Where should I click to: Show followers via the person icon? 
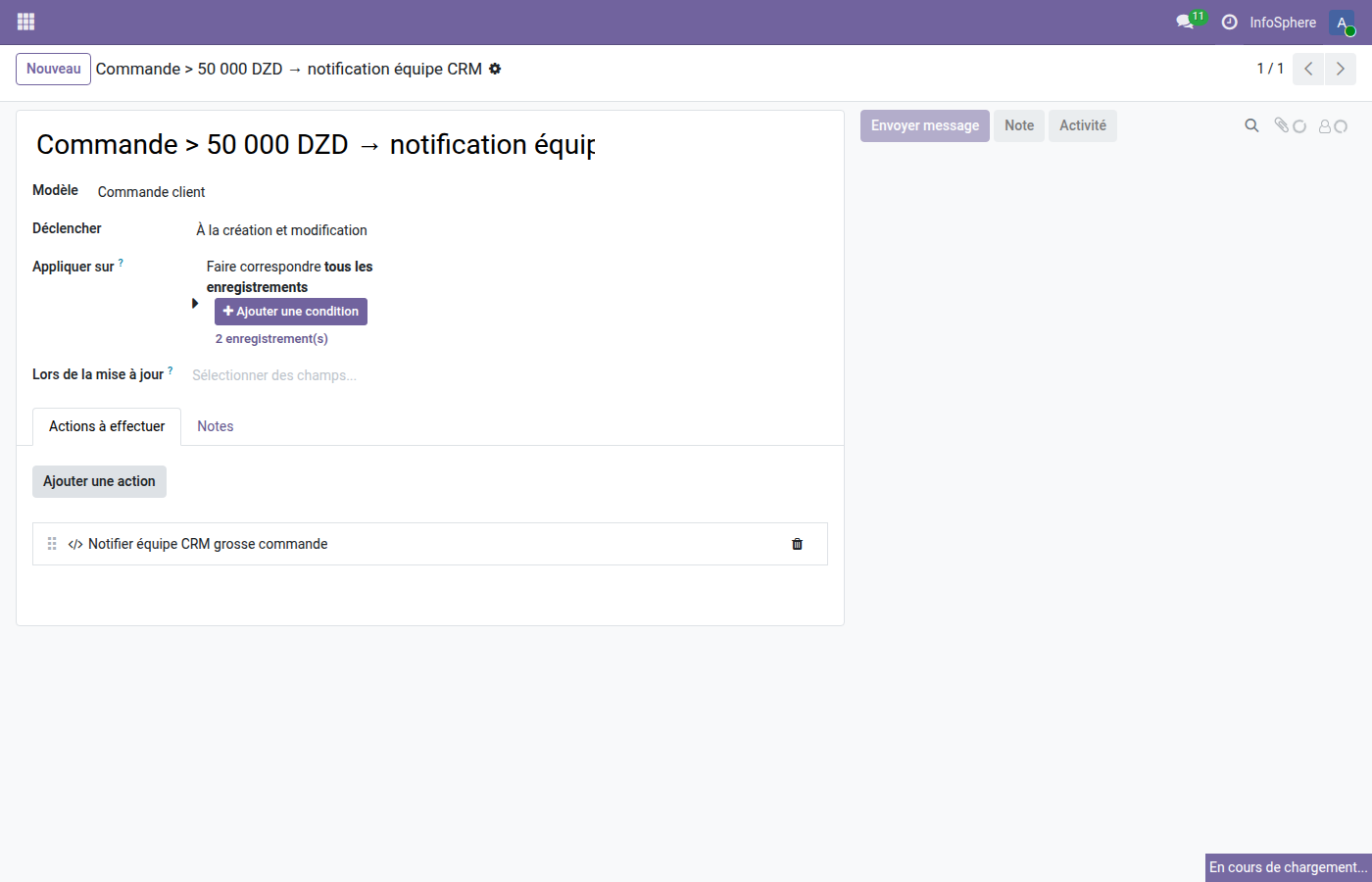click(x=1326, y=126)
